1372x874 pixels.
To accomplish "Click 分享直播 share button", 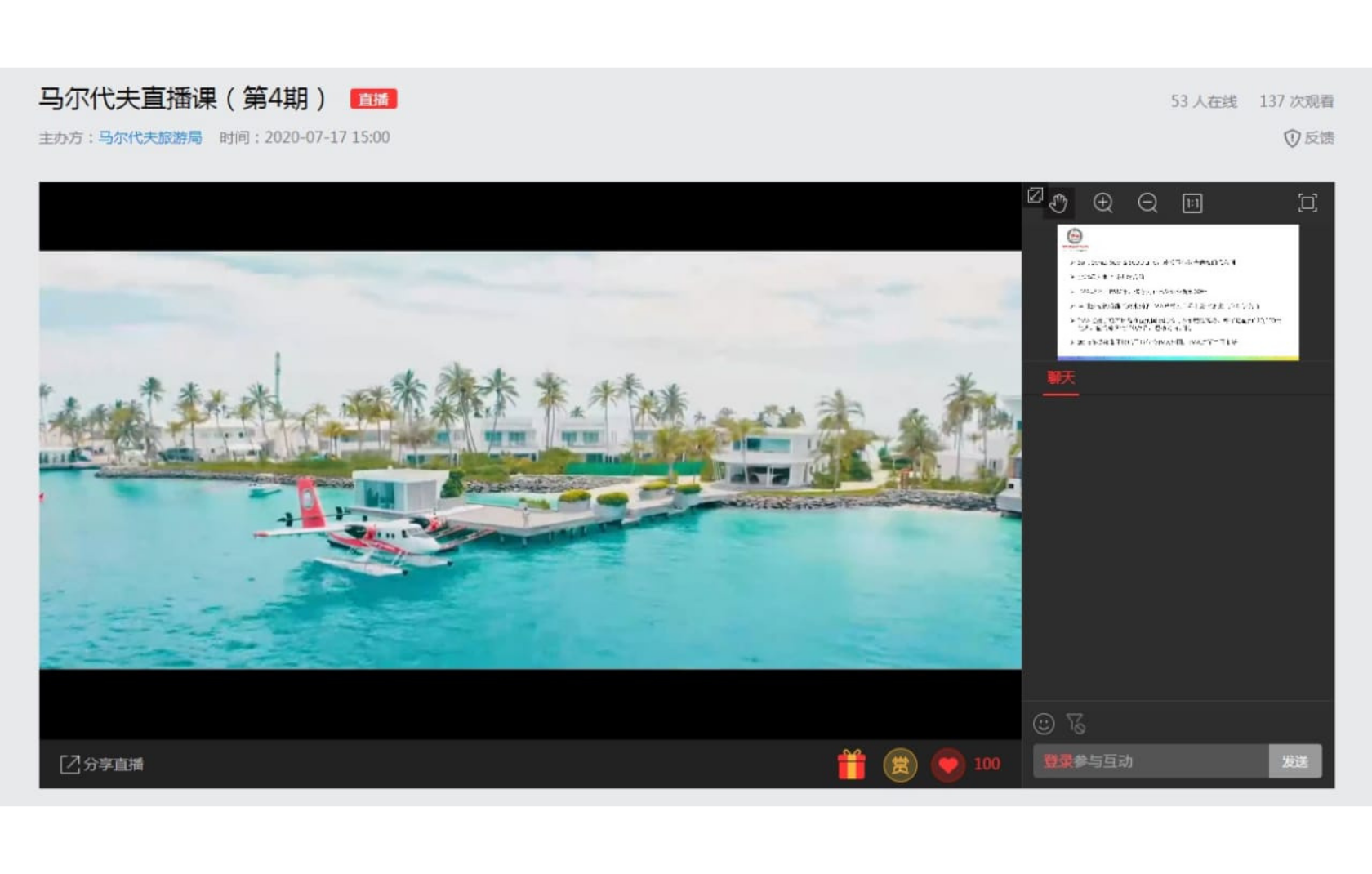I will pos(102,765).
